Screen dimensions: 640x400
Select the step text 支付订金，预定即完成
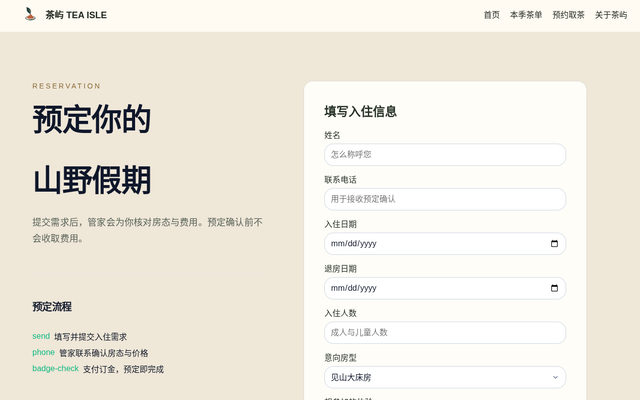(x=123, y=369)
